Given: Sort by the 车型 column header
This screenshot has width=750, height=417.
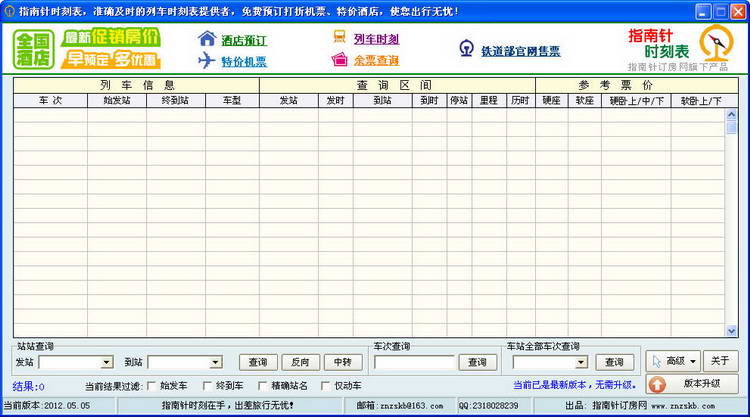Looking at the screenshot, I should pyautogui.click(x=232, y=100).
